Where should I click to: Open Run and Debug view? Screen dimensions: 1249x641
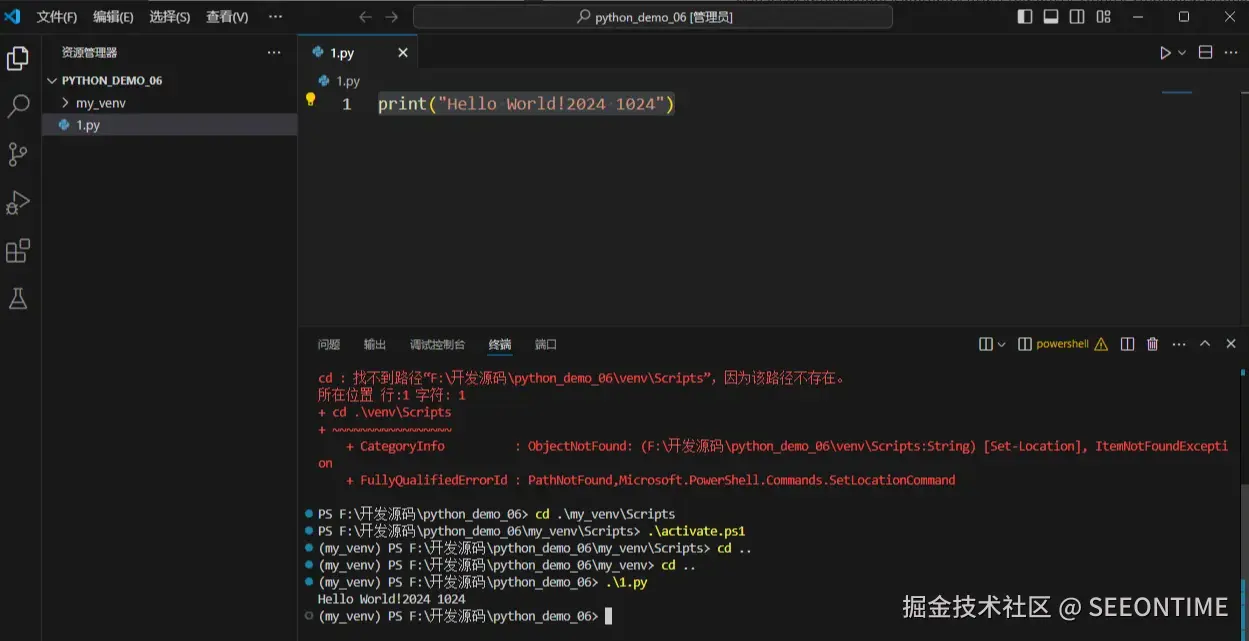click(18, 203)
